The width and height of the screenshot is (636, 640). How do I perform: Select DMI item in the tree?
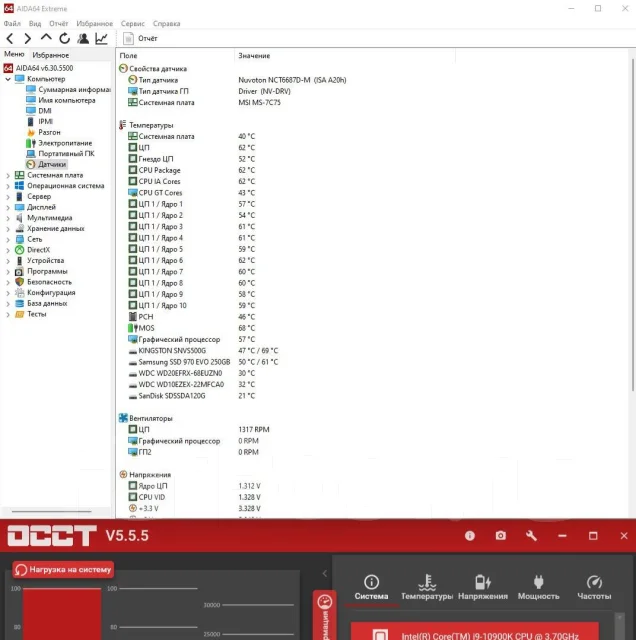pos(39,111)
